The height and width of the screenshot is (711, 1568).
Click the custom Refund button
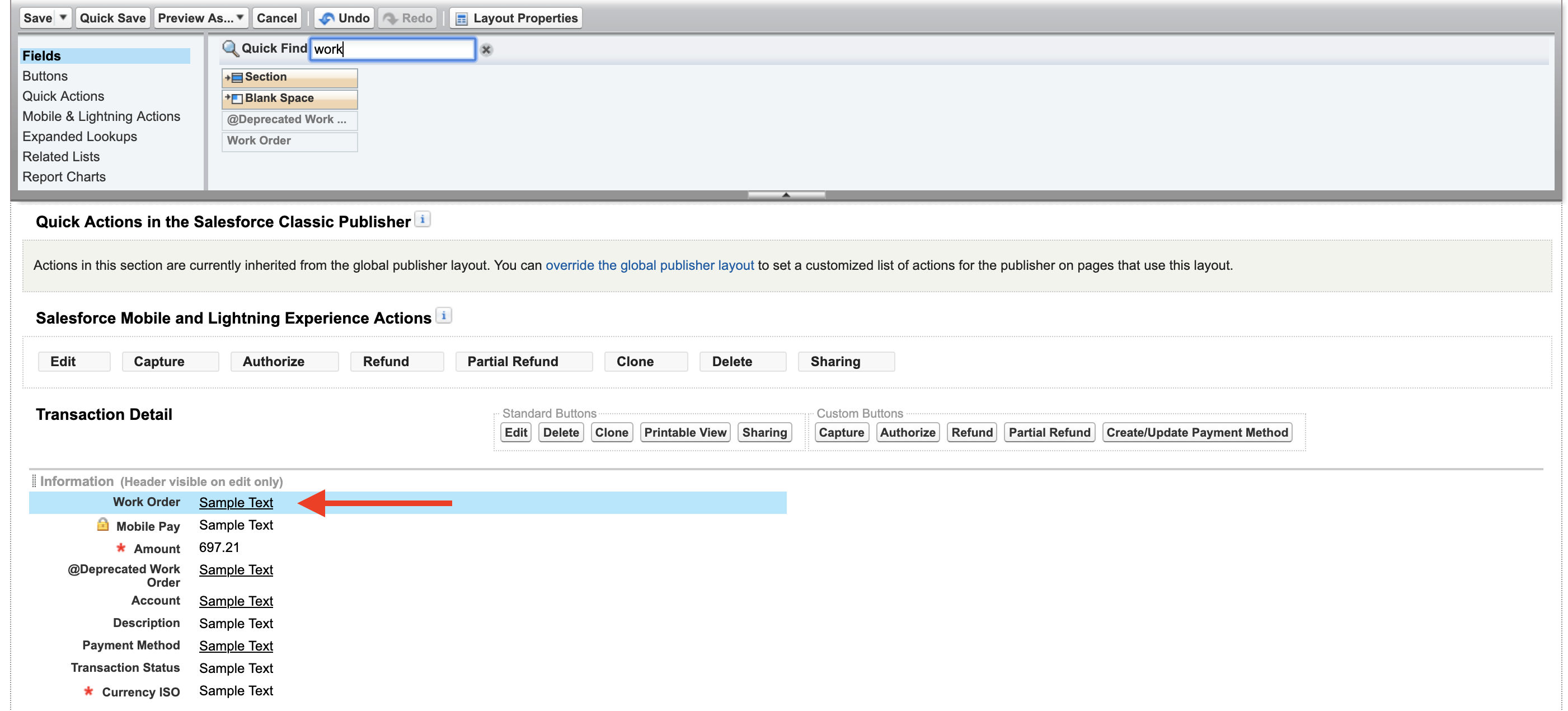(971, 432)
